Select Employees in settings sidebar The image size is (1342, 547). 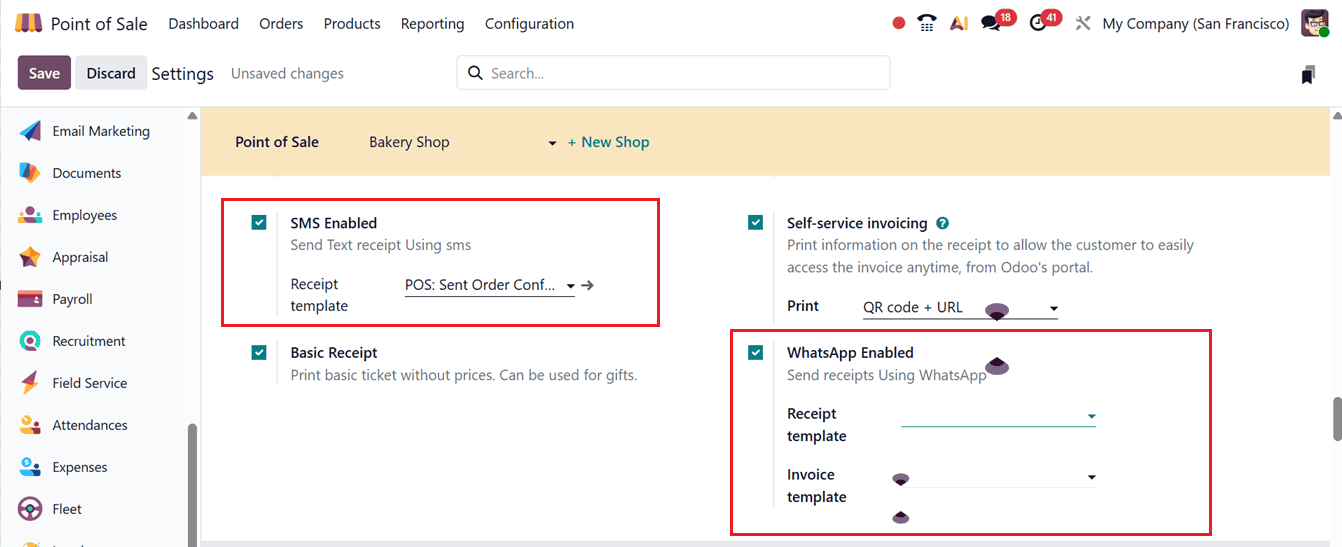point(85,215)
